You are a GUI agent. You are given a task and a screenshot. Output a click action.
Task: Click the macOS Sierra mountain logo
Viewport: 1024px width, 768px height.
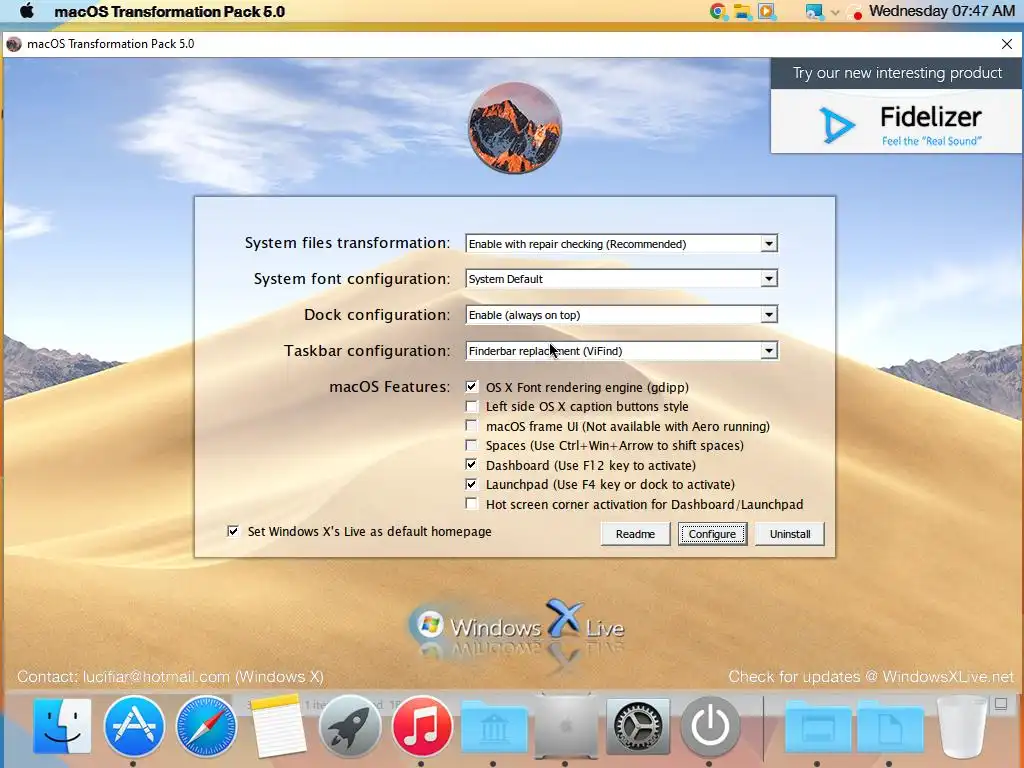[515, 128]
